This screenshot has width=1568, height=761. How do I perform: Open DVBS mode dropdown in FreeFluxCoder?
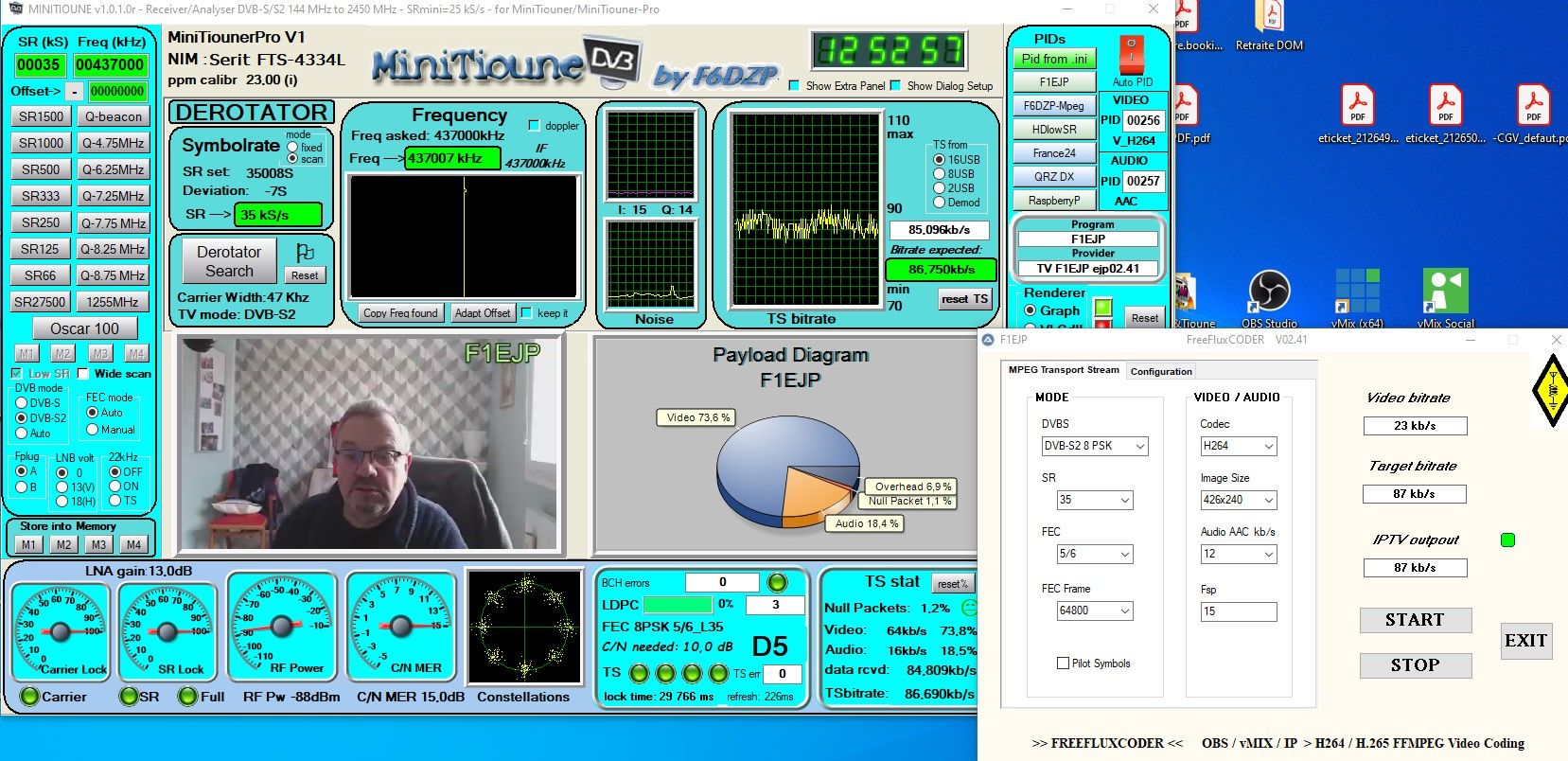pos(1095,446)
